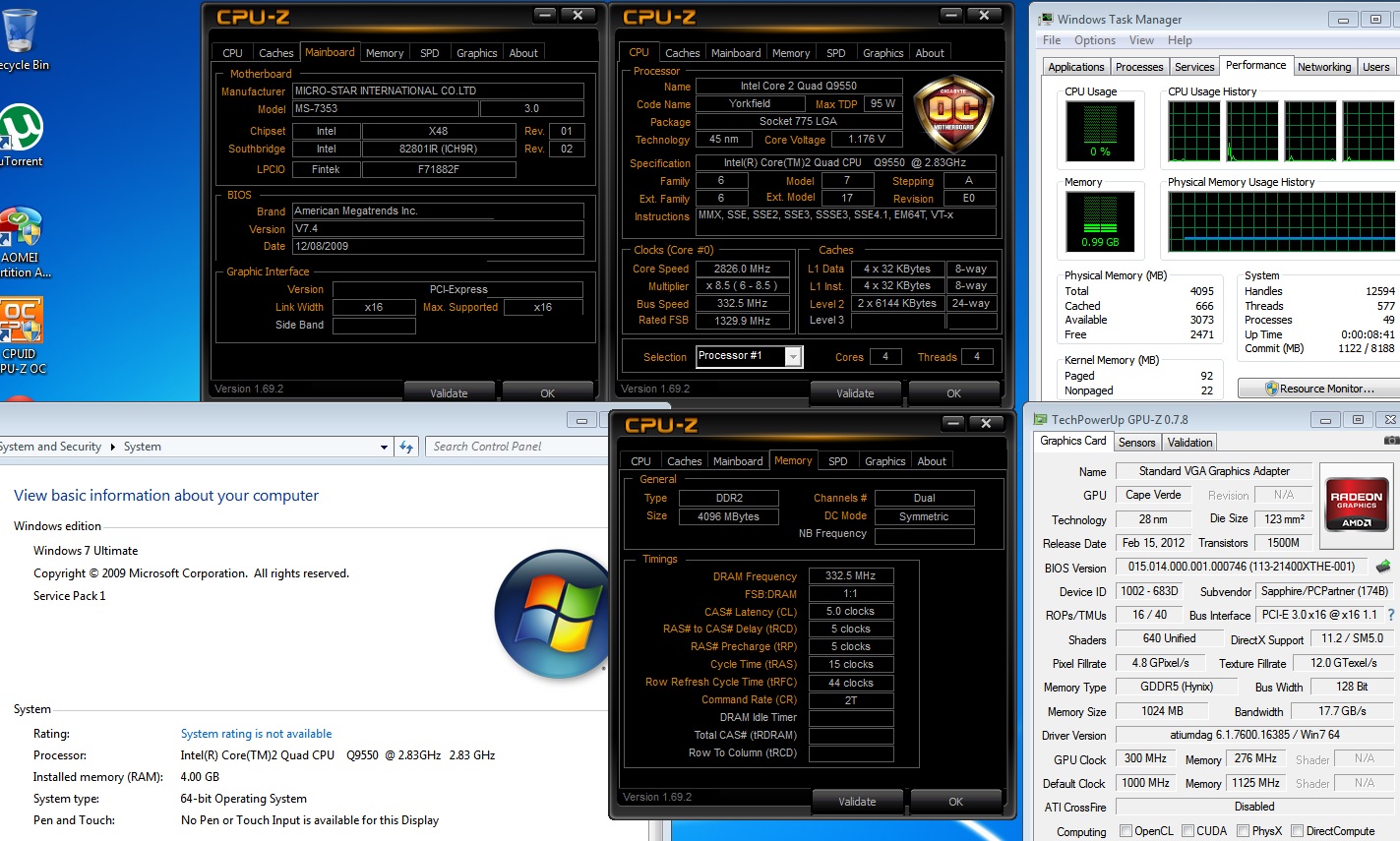Viewport: 1400px width, 841px height.
Task: Open the File menu in Task Manager
Action: coord(1052,40)
